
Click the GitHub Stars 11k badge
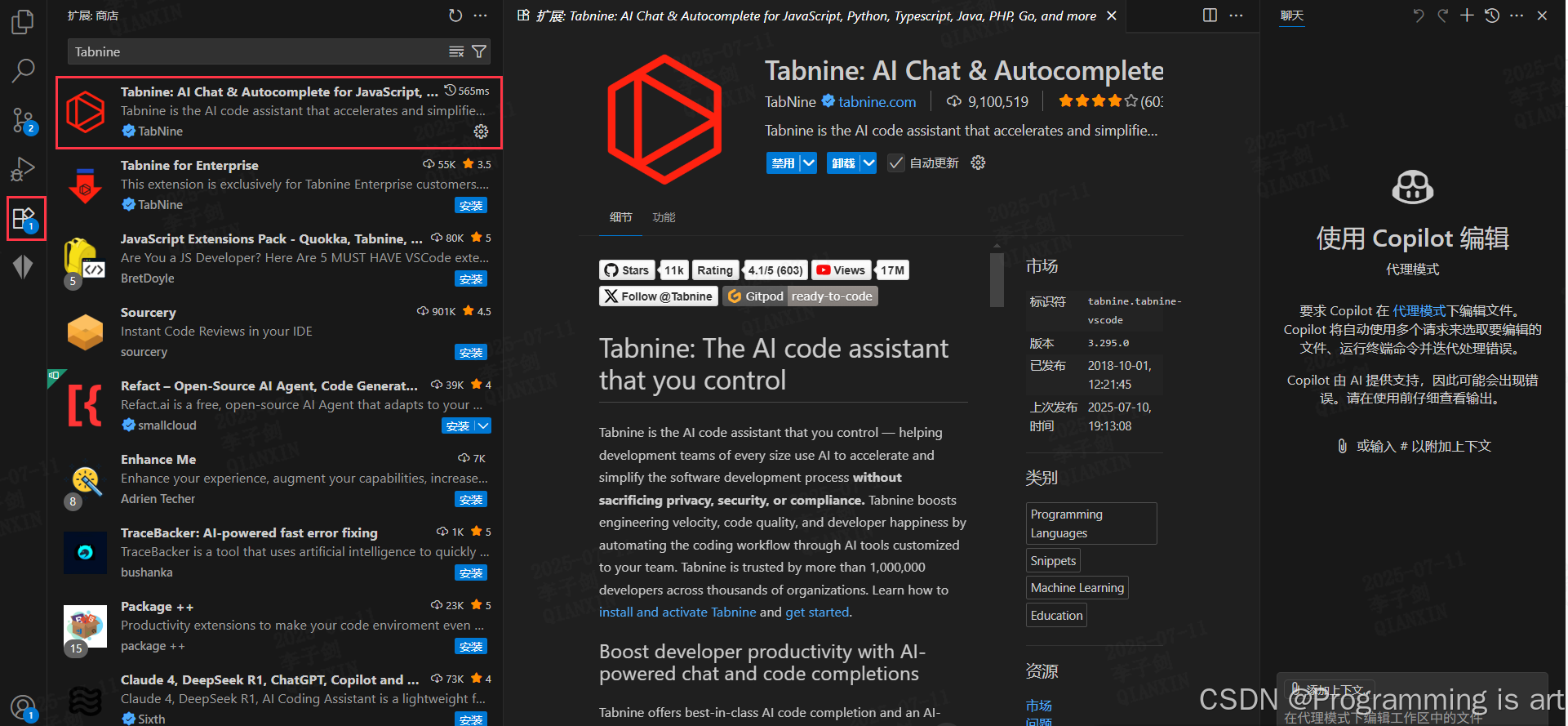tap(644, 270)
